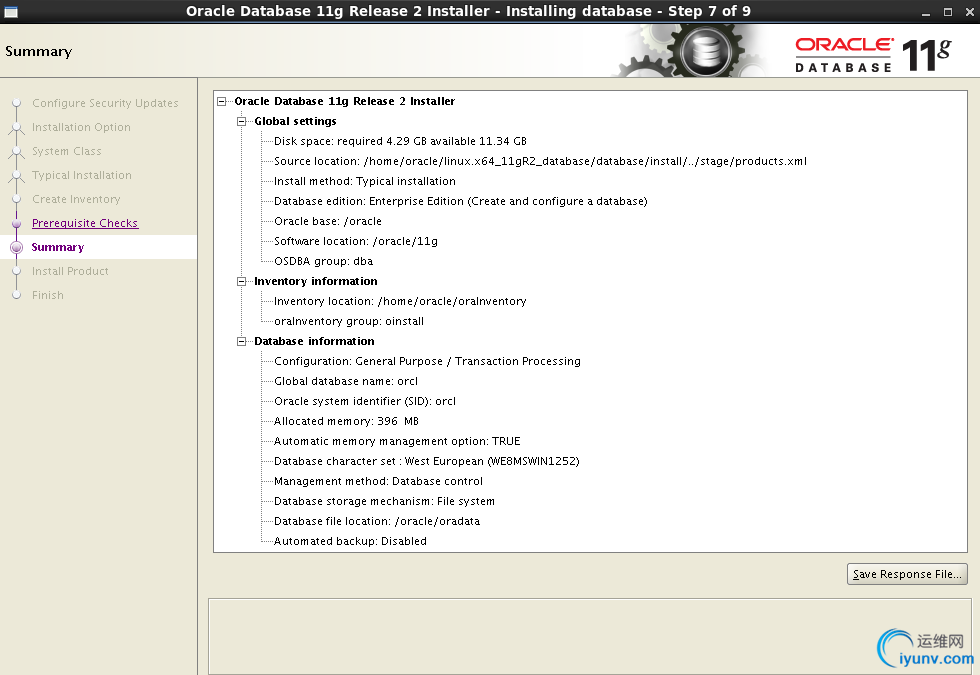Select Configure Security Updates step
This screenshot has width=980, height=675.
[105, 103]
